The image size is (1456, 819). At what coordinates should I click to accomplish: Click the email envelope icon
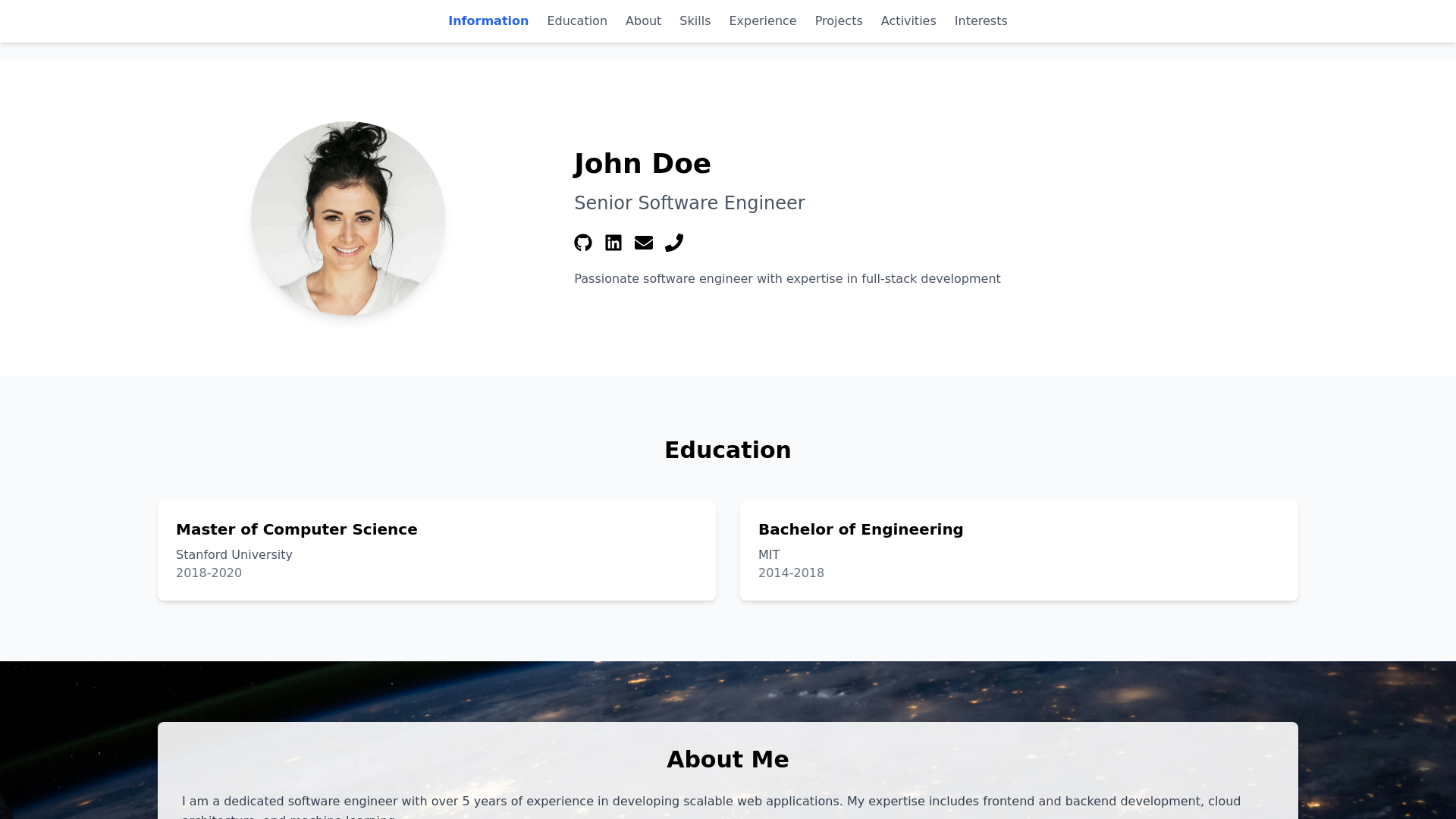[x=643, y=243]
